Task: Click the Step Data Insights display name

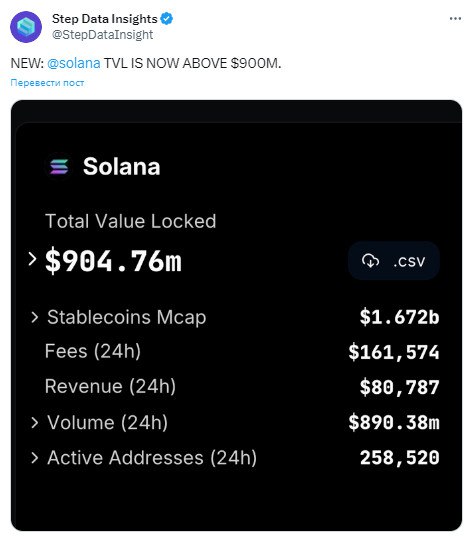Action: coord(105,19)
